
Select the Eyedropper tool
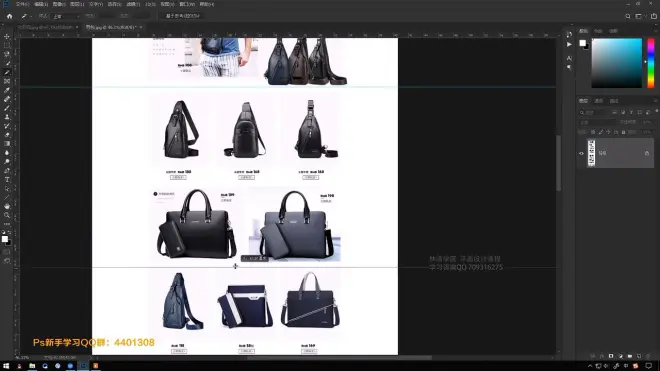[7, 90]
